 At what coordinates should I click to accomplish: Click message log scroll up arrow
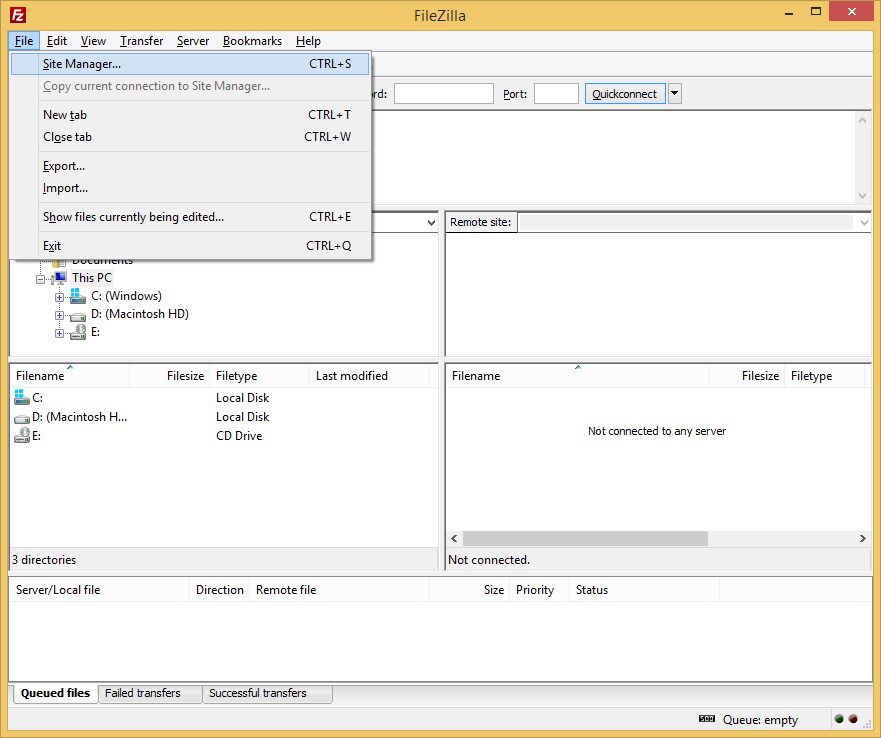click(x=862, y=120)
